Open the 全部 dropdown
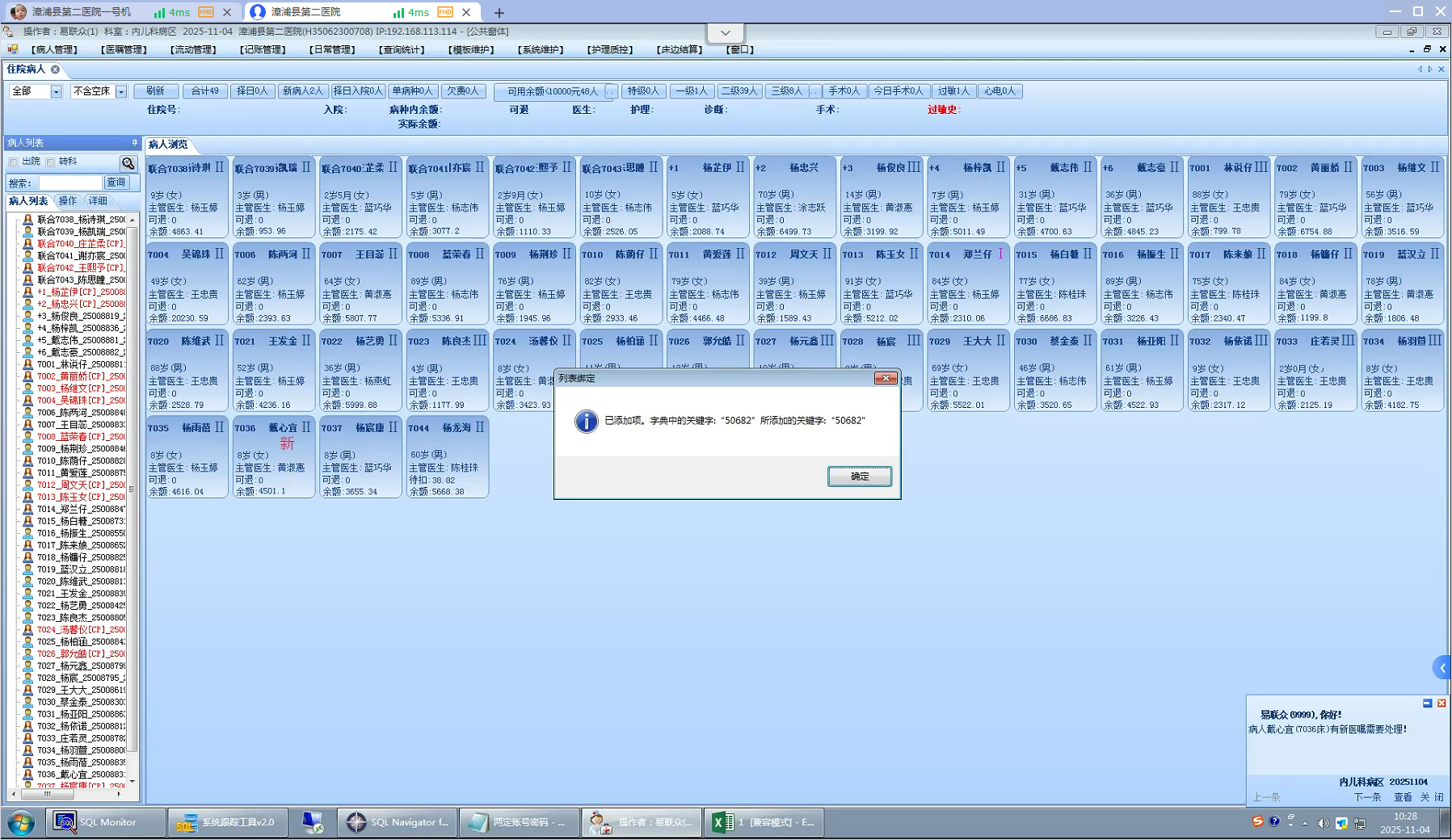 point(56,92)
